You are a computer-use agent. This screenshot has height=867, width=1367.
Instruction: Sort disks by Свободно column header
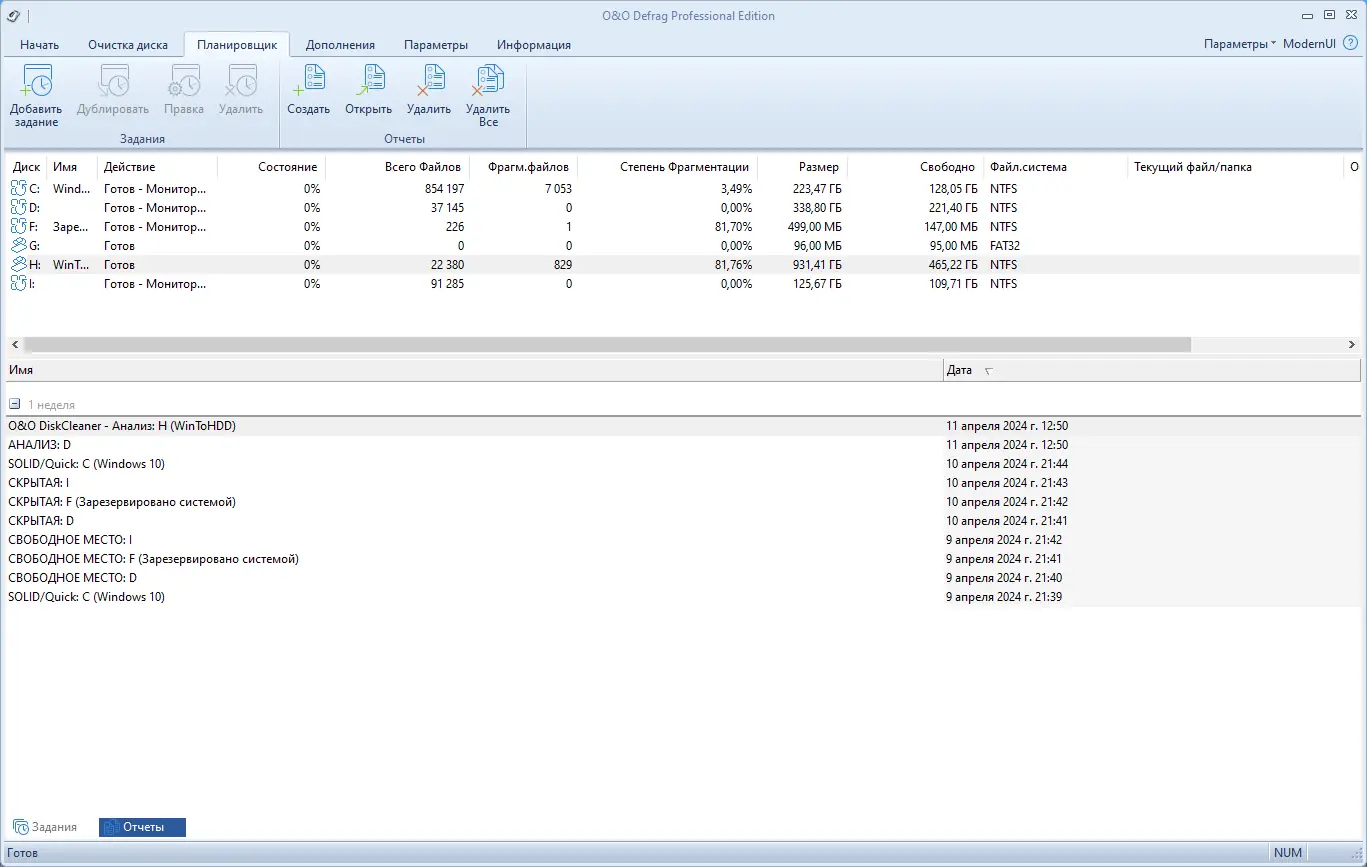pyautogui.click(x=915, y=167)
